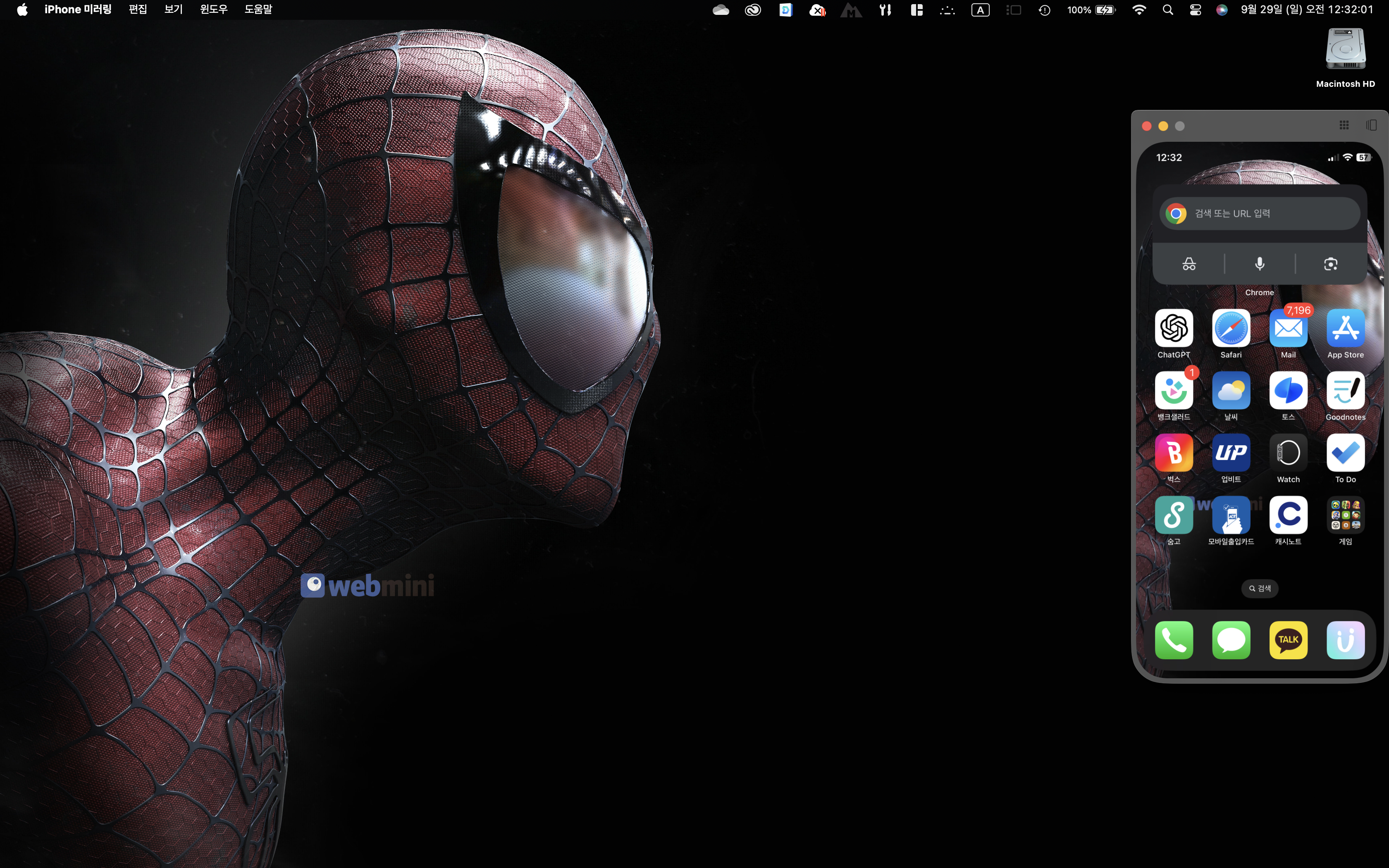1389x868 pixels.
Task: Open the Wi-Fi status menu
Action: 1139,10
